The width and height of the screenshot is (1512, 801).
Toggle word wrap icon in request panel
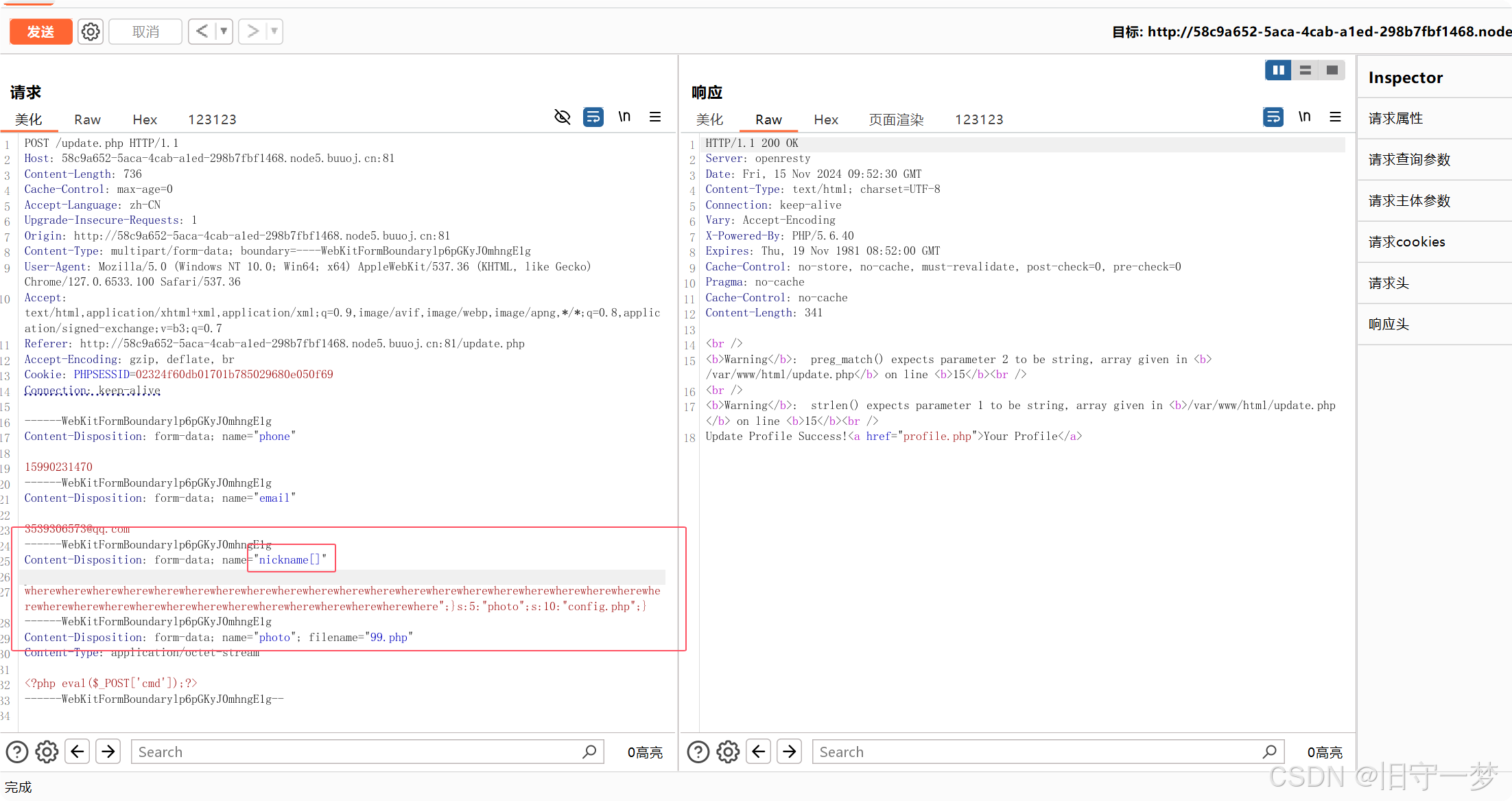click(x=593, y=117)
